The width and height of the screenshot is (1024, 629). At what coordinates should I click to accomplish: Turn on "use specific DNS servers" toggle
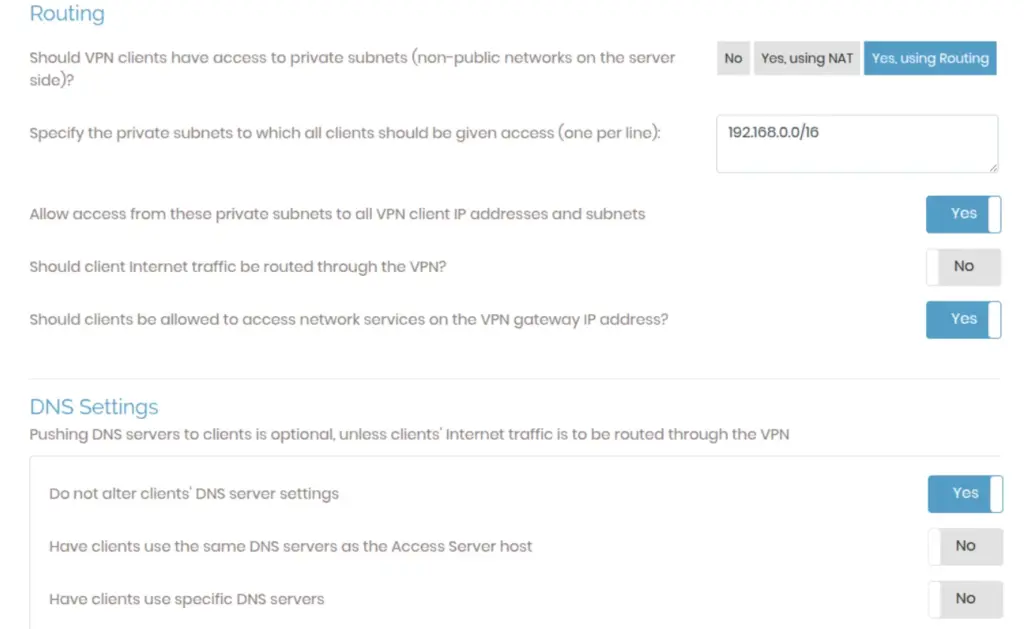pos(965,599)
